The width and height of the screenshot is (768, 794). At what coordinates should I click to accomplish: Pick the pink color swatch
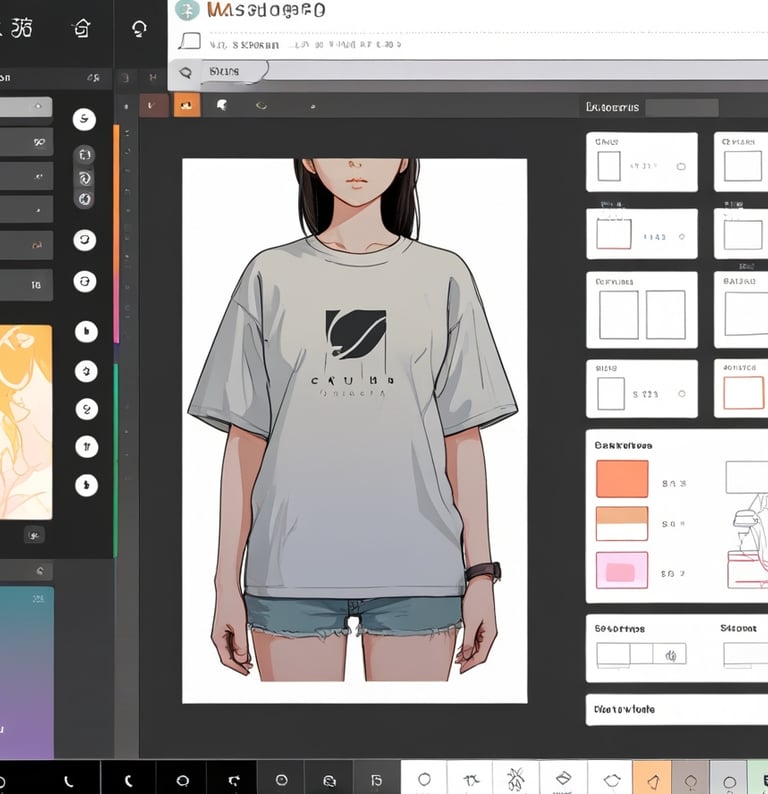pyautogui.click(x=622, y=570)
